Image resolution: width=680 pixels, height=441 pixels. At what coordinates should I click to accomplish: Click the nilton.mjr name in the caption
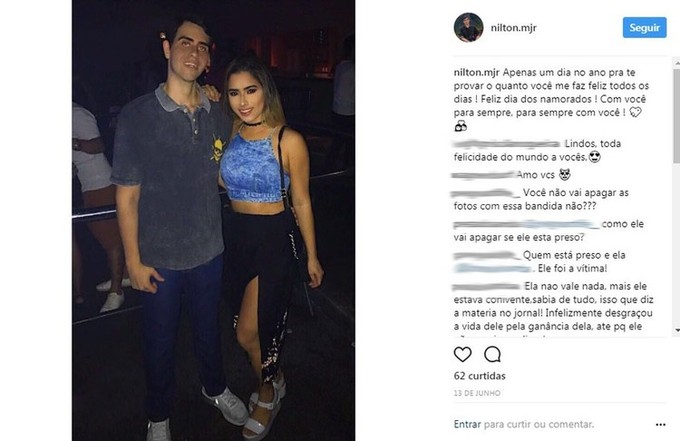[x=476, y=72]
